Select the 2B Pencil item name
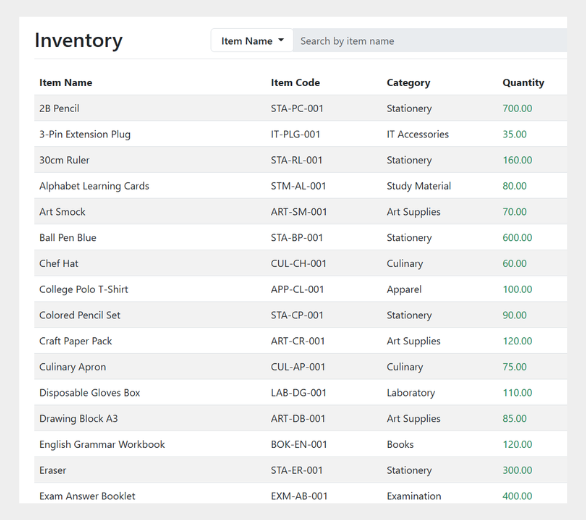The height and width of the screenshot is (520, 586). point(59,108)
